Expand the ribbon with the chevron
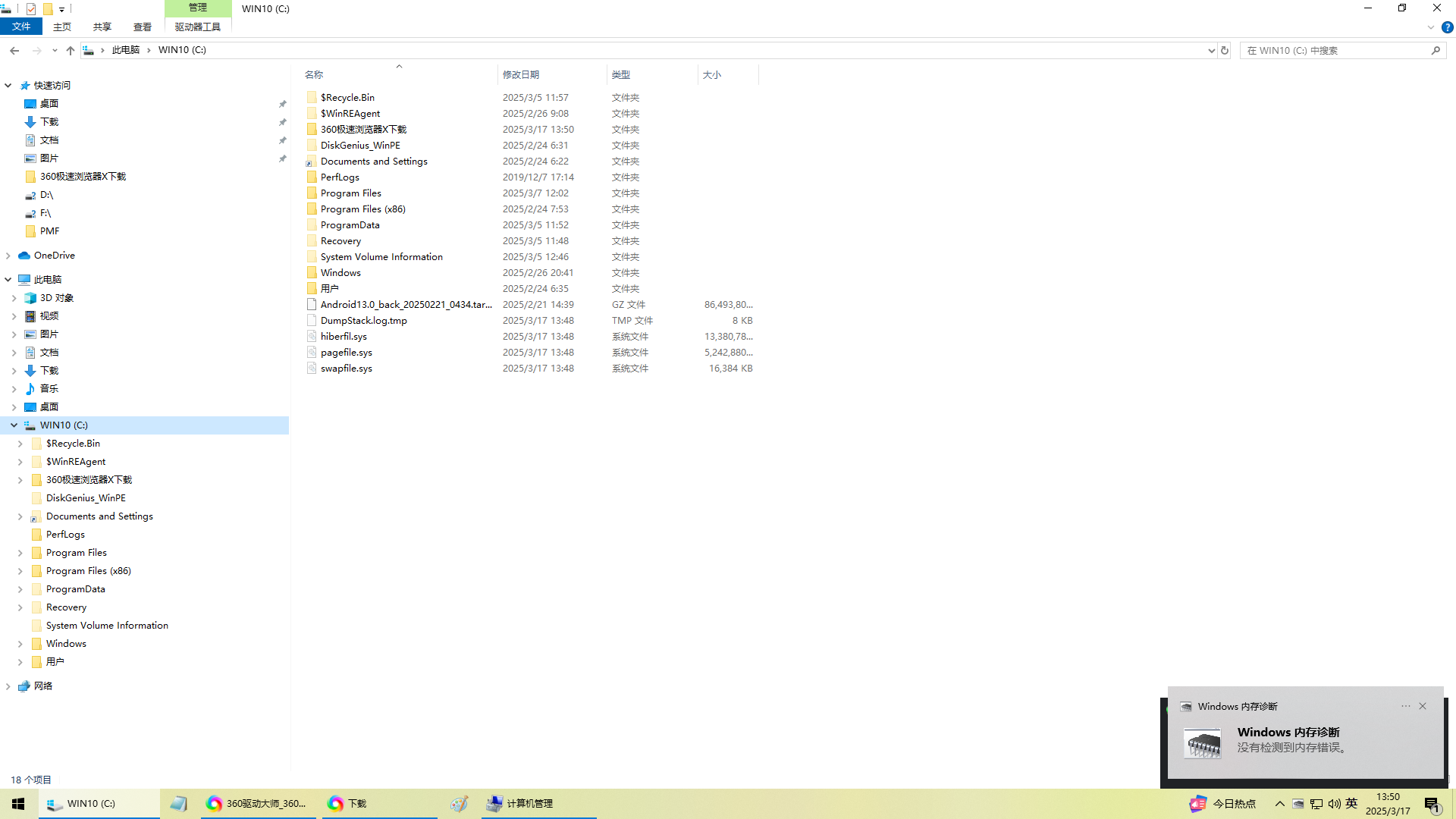The image size is (1456, 819). coord(1430,27)
